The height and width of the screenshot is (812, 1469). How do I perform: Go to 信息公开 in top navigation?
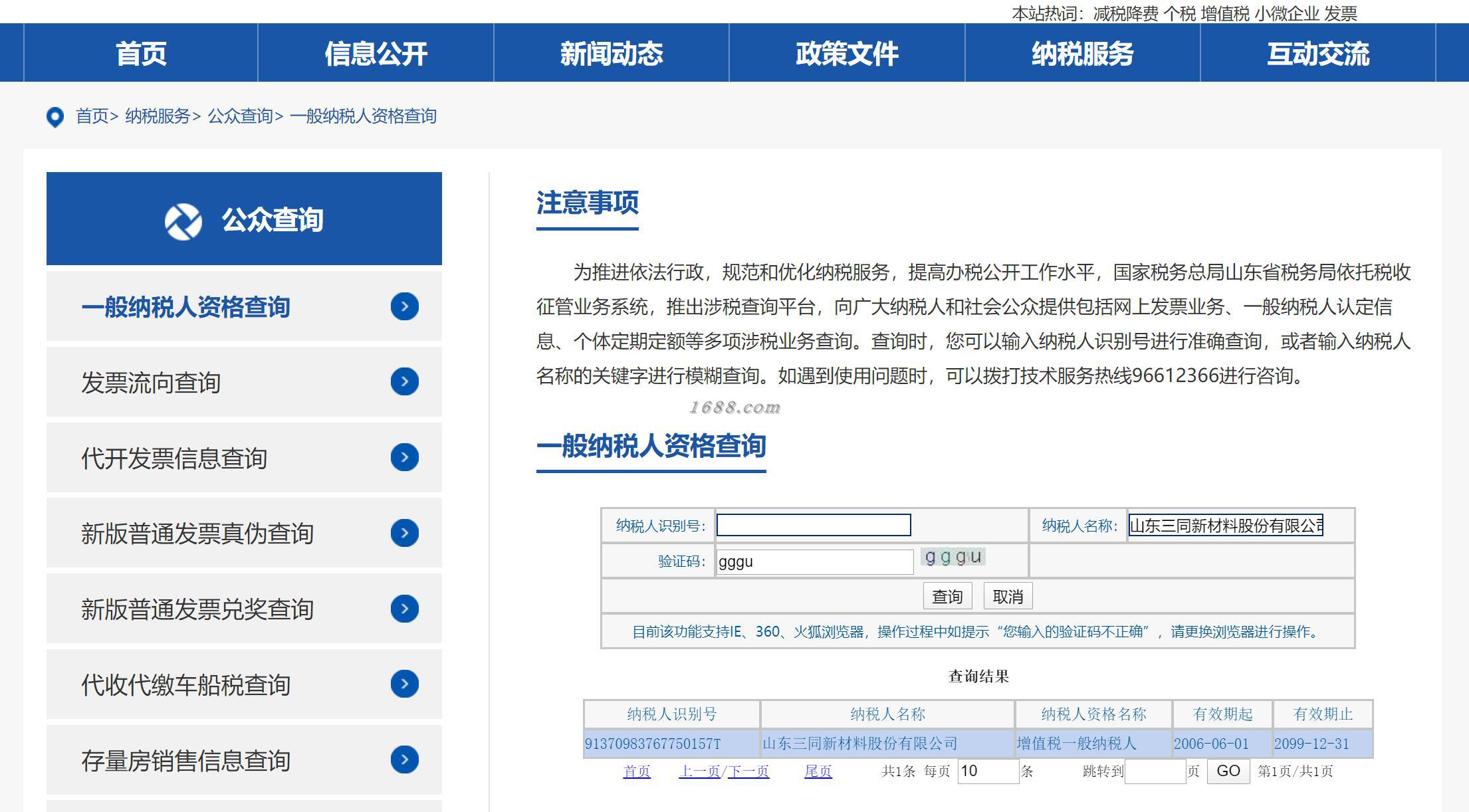pyautogui.click(x=376, y=54)
